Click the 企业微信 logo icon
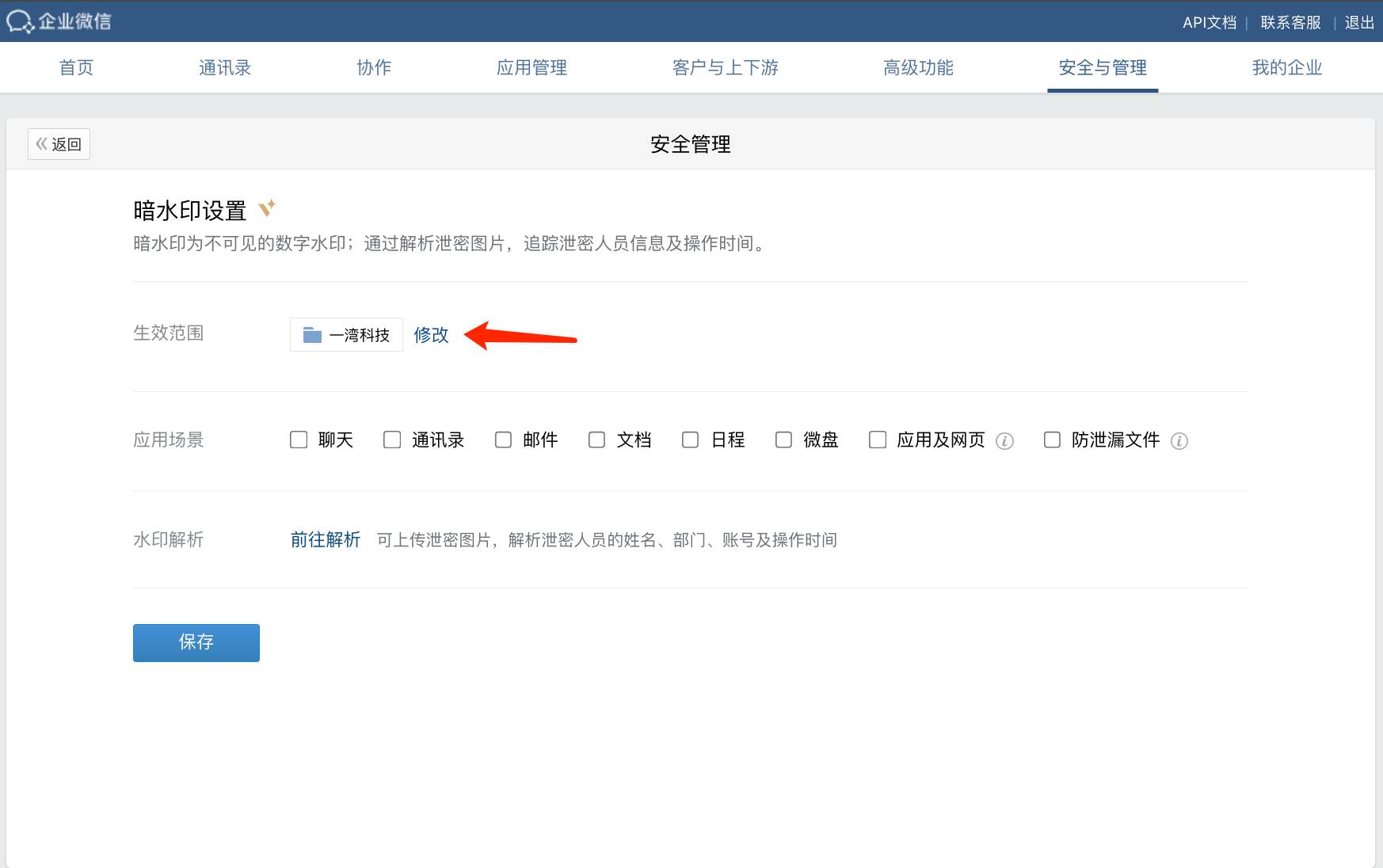Screen dimensions: 1383x868 click(x=20, y=21)
